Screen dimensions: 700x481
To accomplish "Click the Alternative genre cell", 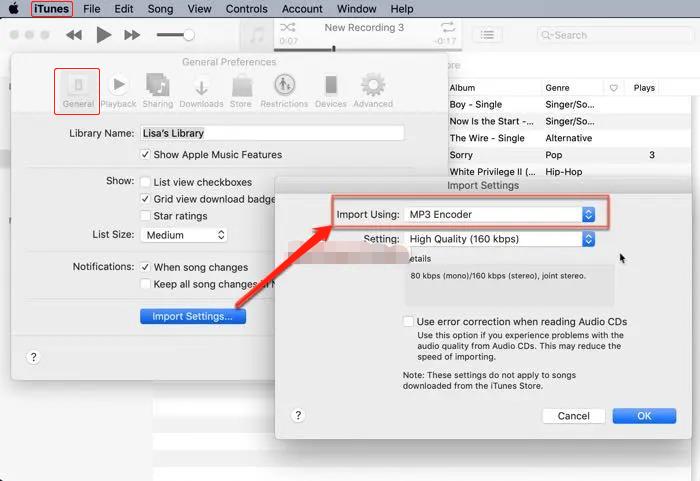I will 569,138.
